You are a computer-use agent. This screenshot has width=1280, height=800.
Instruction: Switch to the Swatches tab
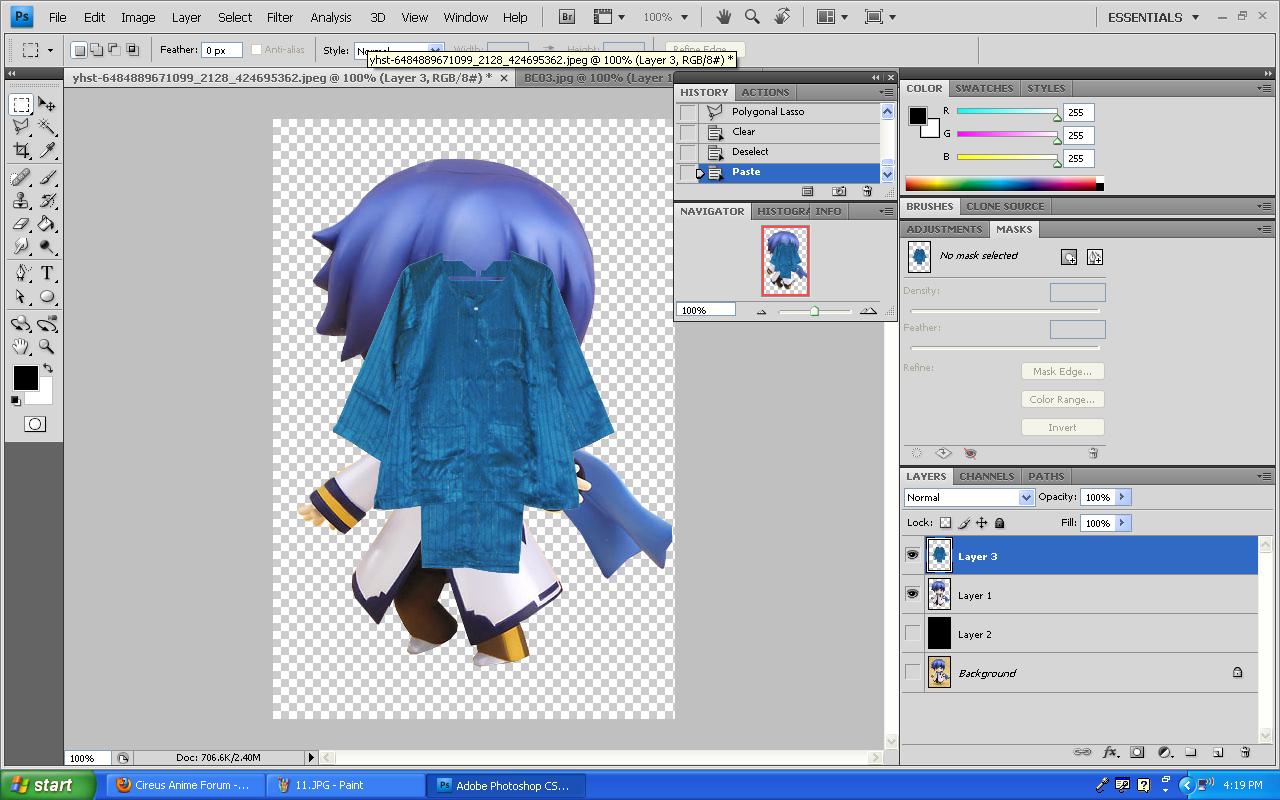click(984, 88)
